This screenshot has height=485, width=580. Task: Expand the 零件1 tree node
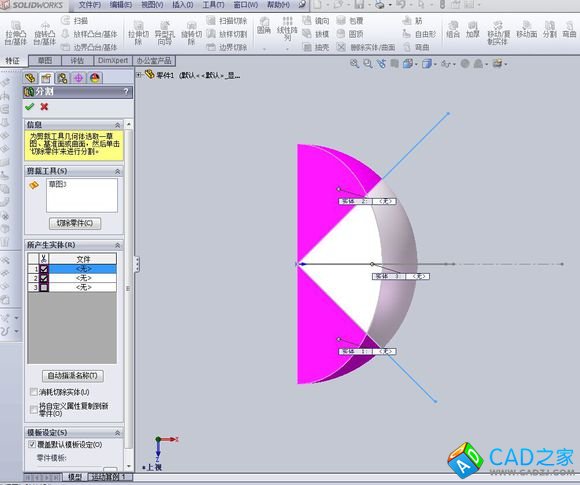(x=139, y=75)
